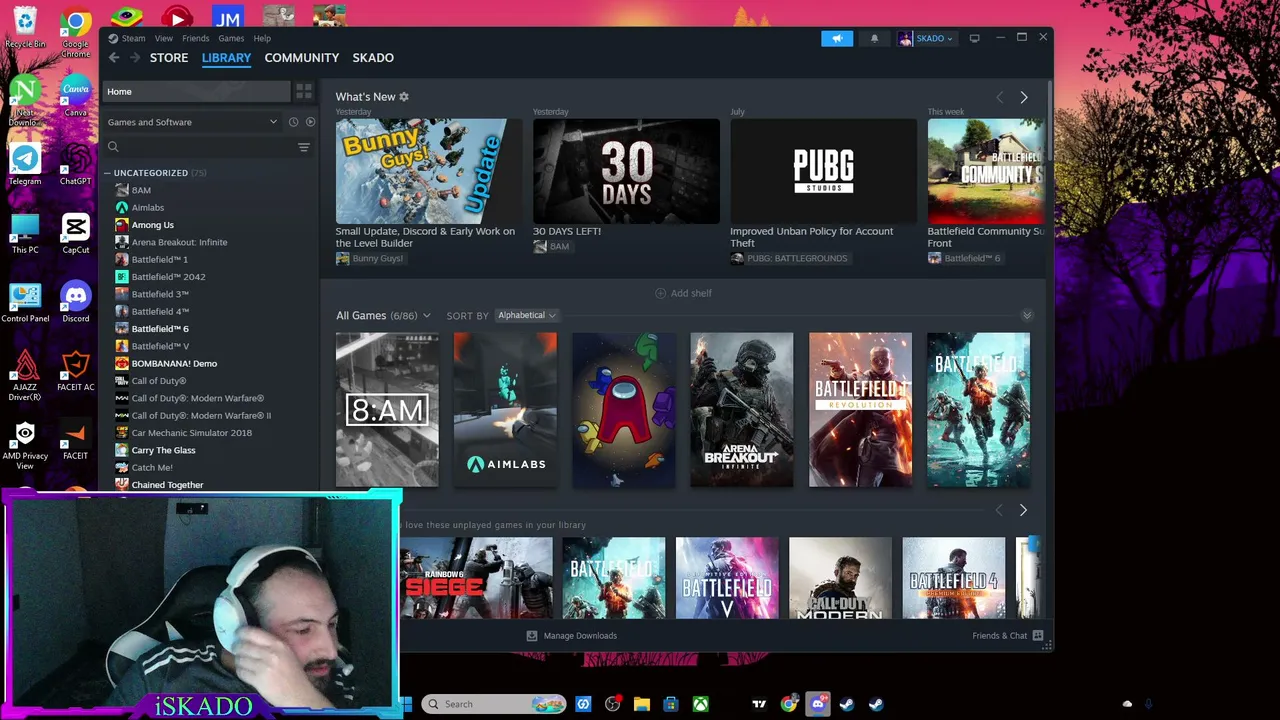Open the 30 DAYS LEFT! news thumbnail
This screenshot has height=720, width=1280.
point(626,171)
